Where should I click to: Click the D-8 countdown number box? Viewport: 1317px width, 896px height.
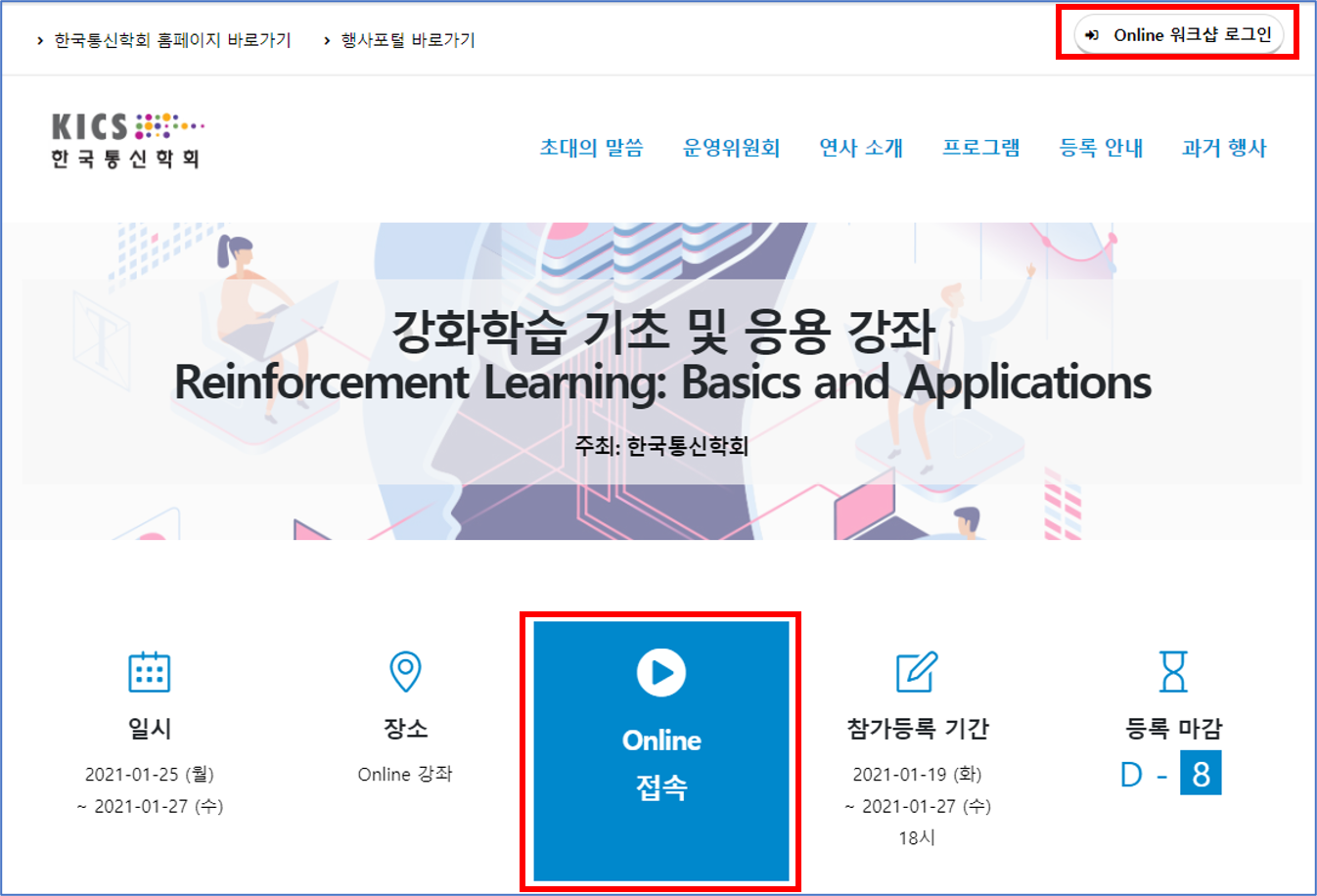pyautogui.click(x=1201, y=773)
